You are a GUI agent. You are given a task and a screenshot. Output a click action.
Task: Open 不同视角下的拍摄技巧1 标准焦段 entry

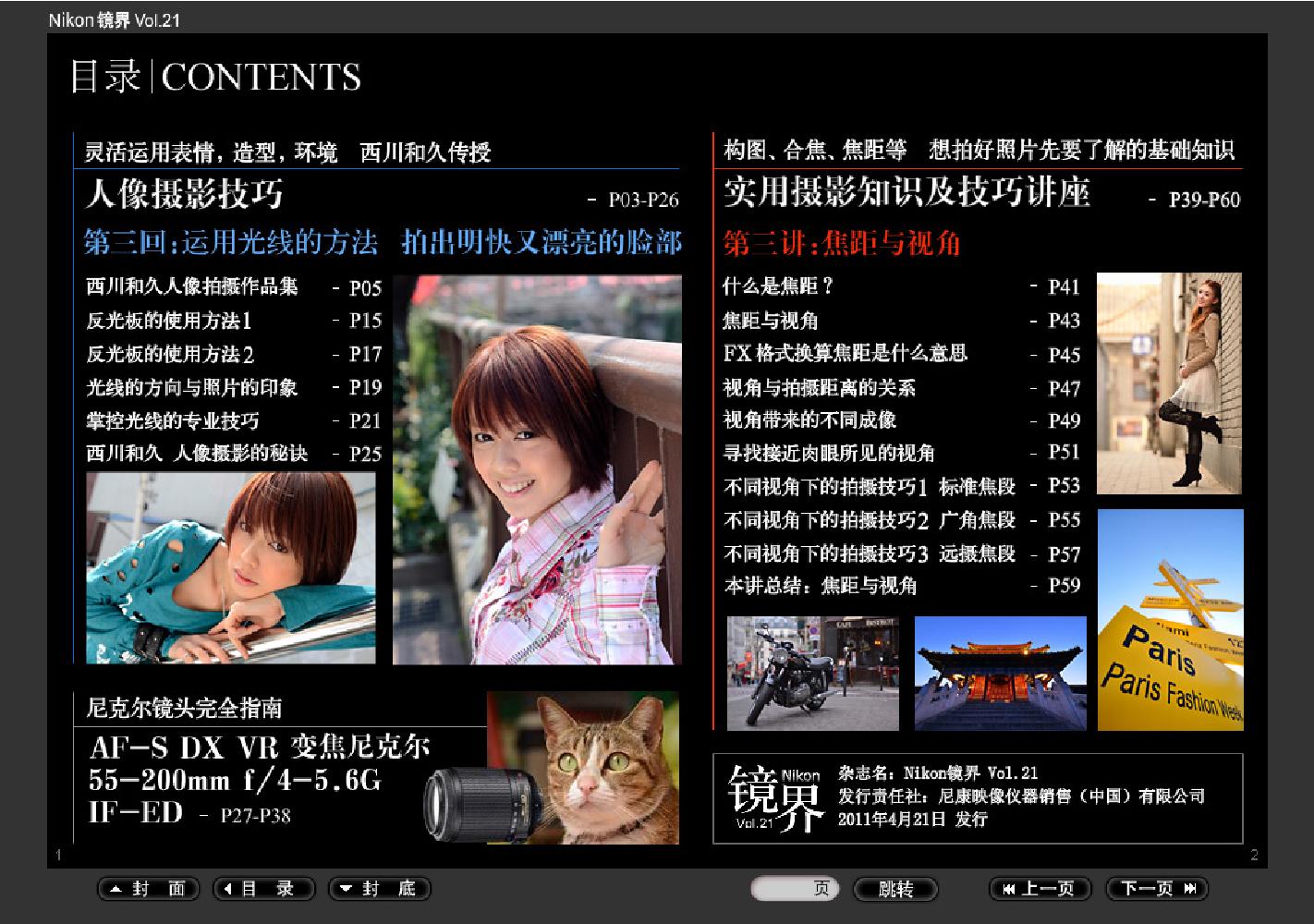coord(901,486)
